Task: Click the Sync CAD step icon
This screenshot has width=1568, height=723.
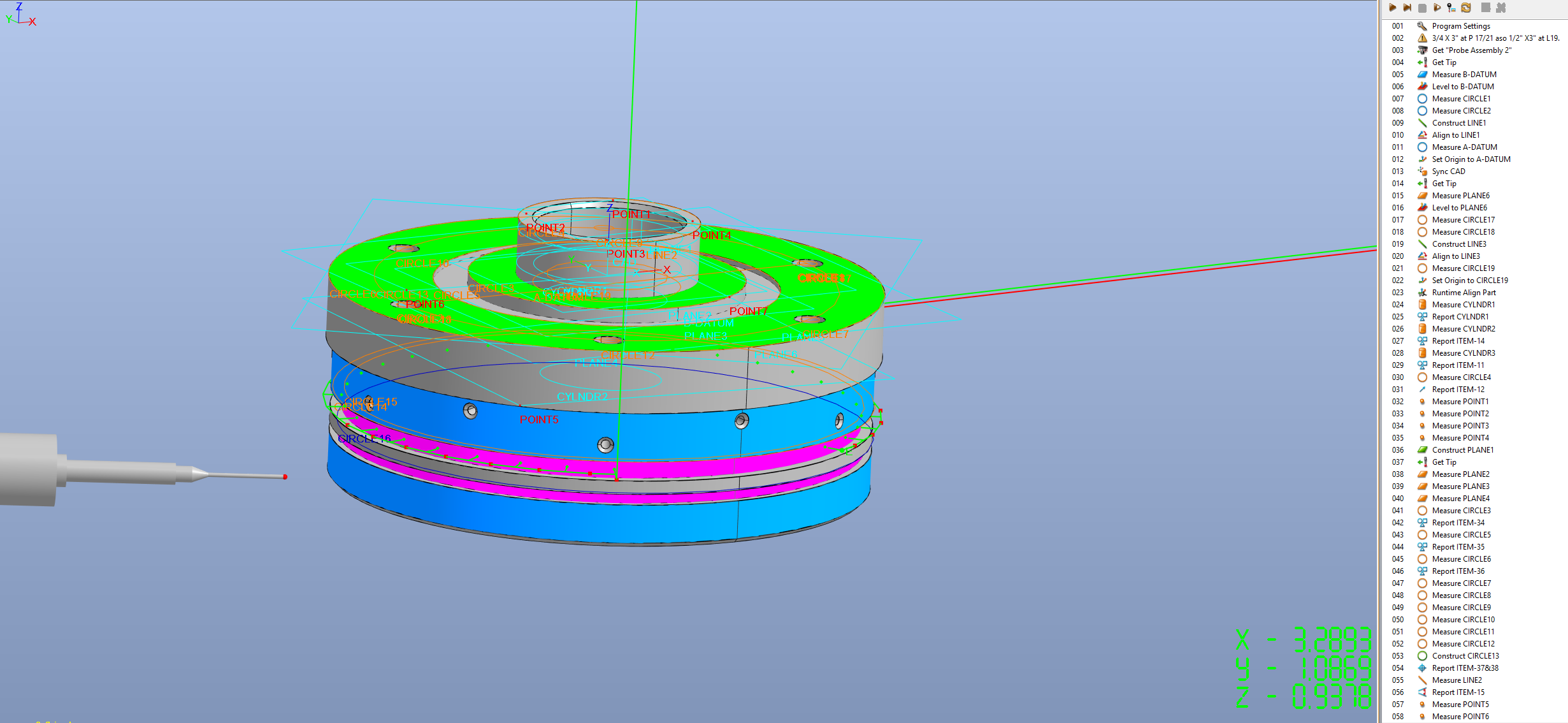Action: point(1422,172)
